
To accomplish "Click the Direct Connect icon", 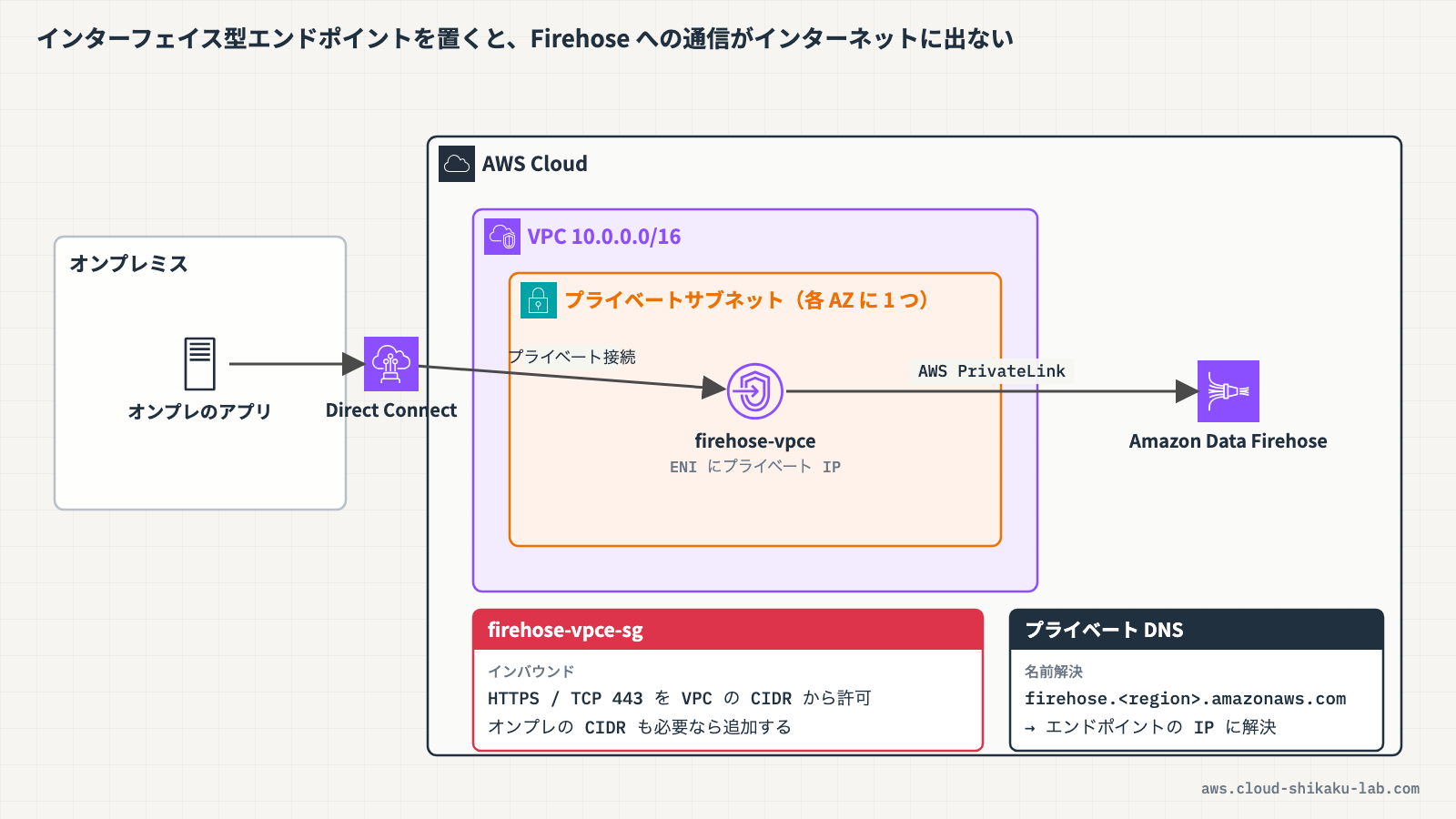I will click(391, 364).
